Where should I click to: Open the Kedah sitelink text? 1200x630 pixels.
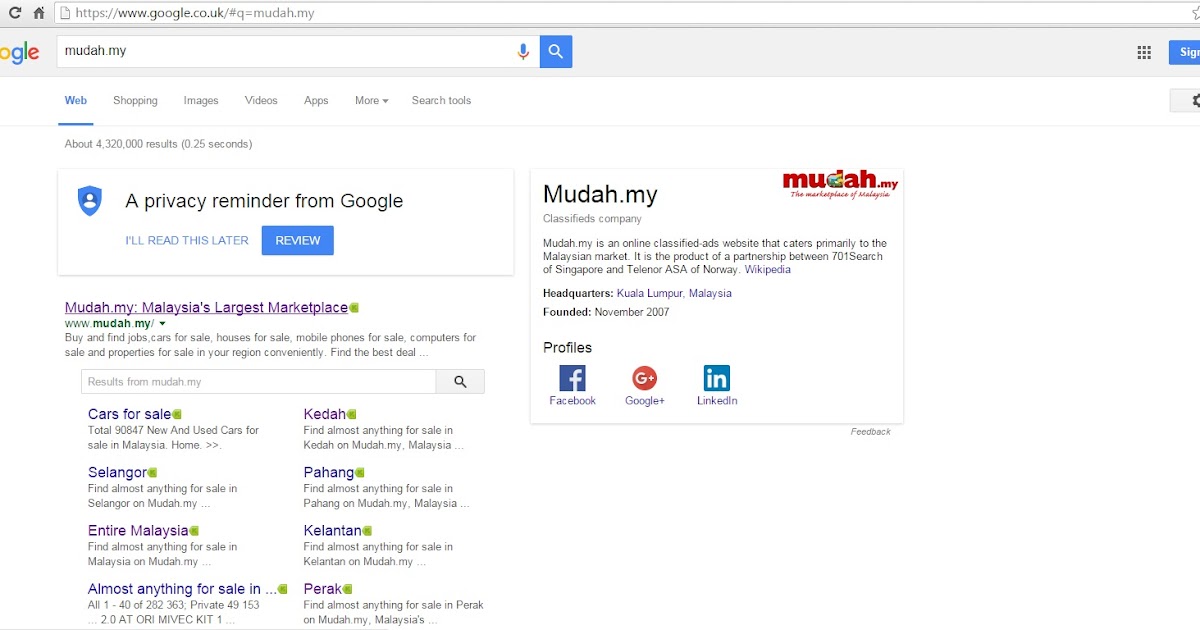click(324, 414)
